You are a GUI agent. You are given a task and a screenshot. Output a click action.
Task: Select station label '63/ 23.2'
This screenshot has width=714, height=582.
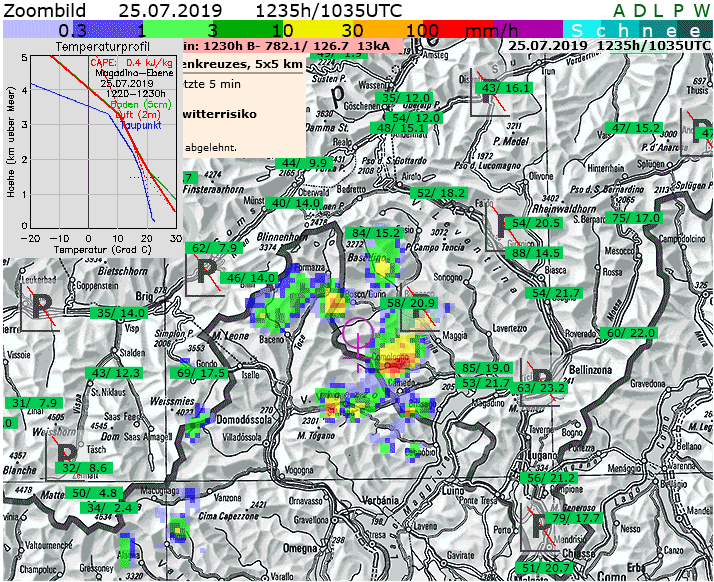click(539, 388)
